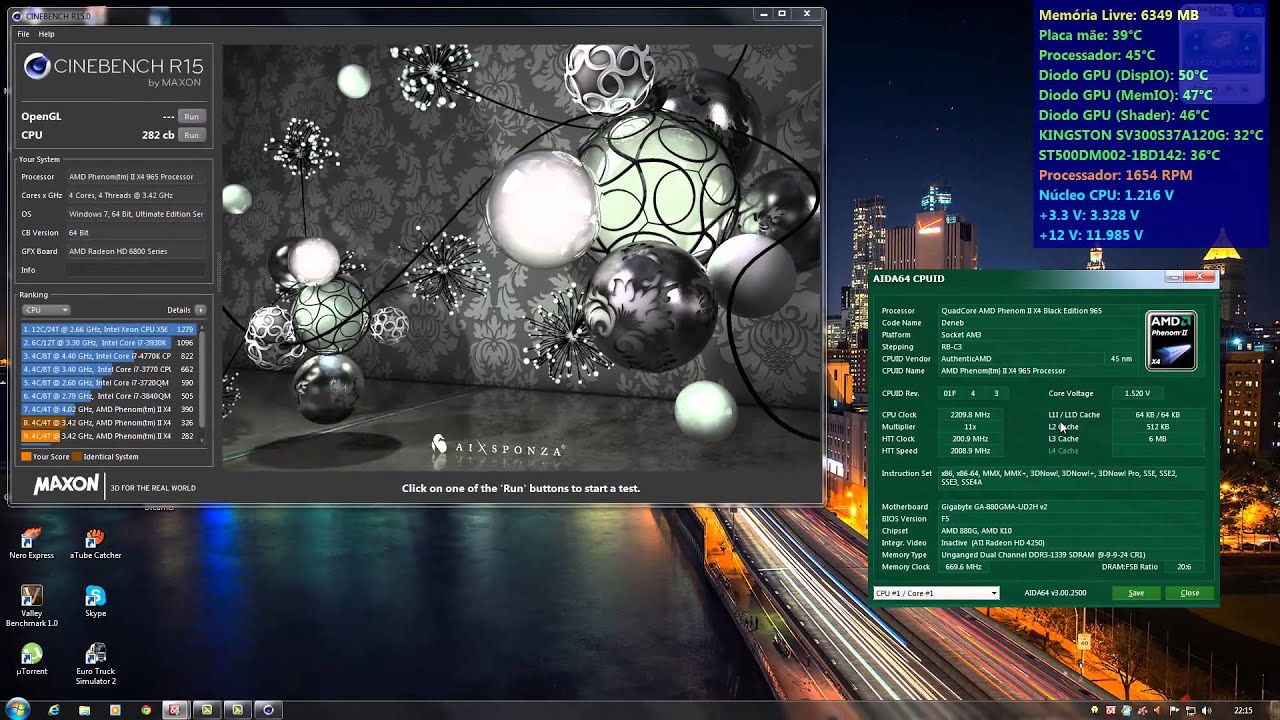Select ranking row Intel Core i7-3930K 1096
Viewport: 1280px width, 720px height.
(x=108, y=343)
